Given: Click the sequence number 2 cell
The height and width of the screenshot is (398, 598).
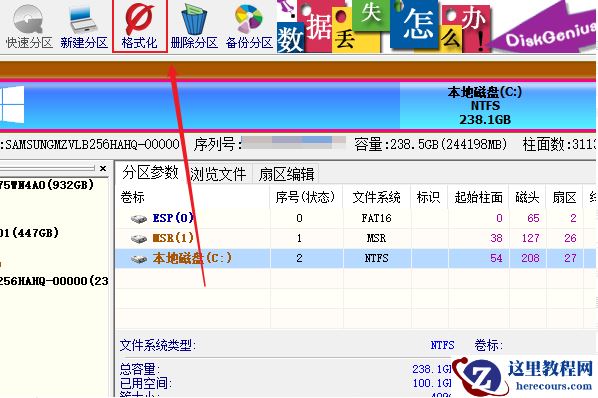Looking at the screenshot, I should coord(299,258).
